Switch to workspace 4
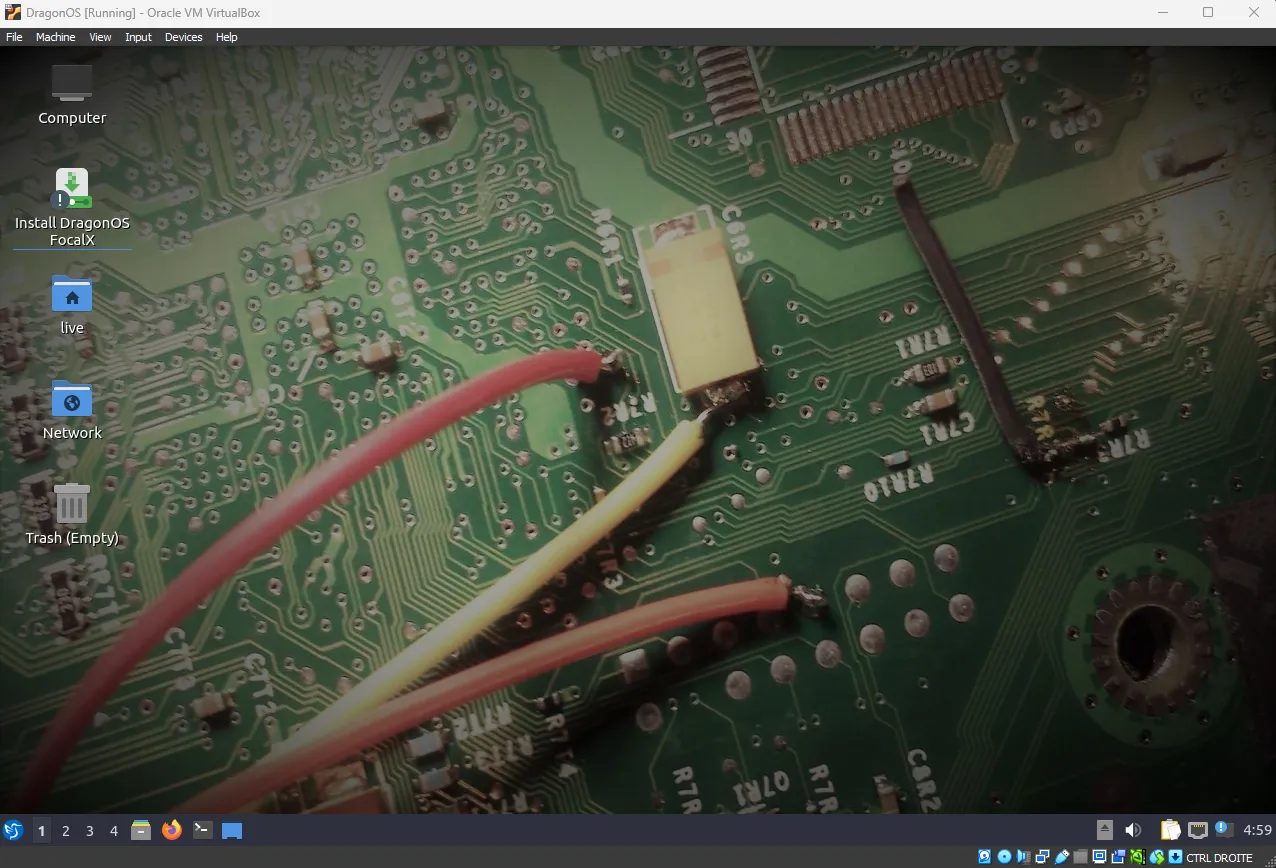This screenshot has height=868, width=1276. [x=114, y=830]
